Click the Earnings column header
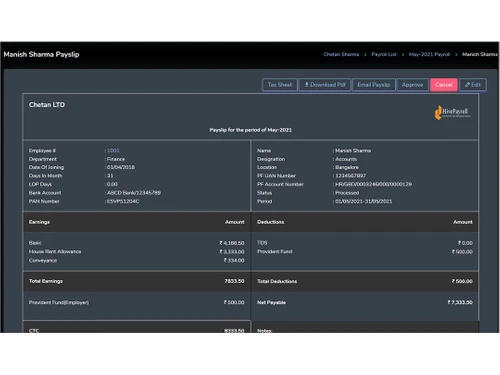The height and width of the screenshot is (375, 500). pos(39,222)
